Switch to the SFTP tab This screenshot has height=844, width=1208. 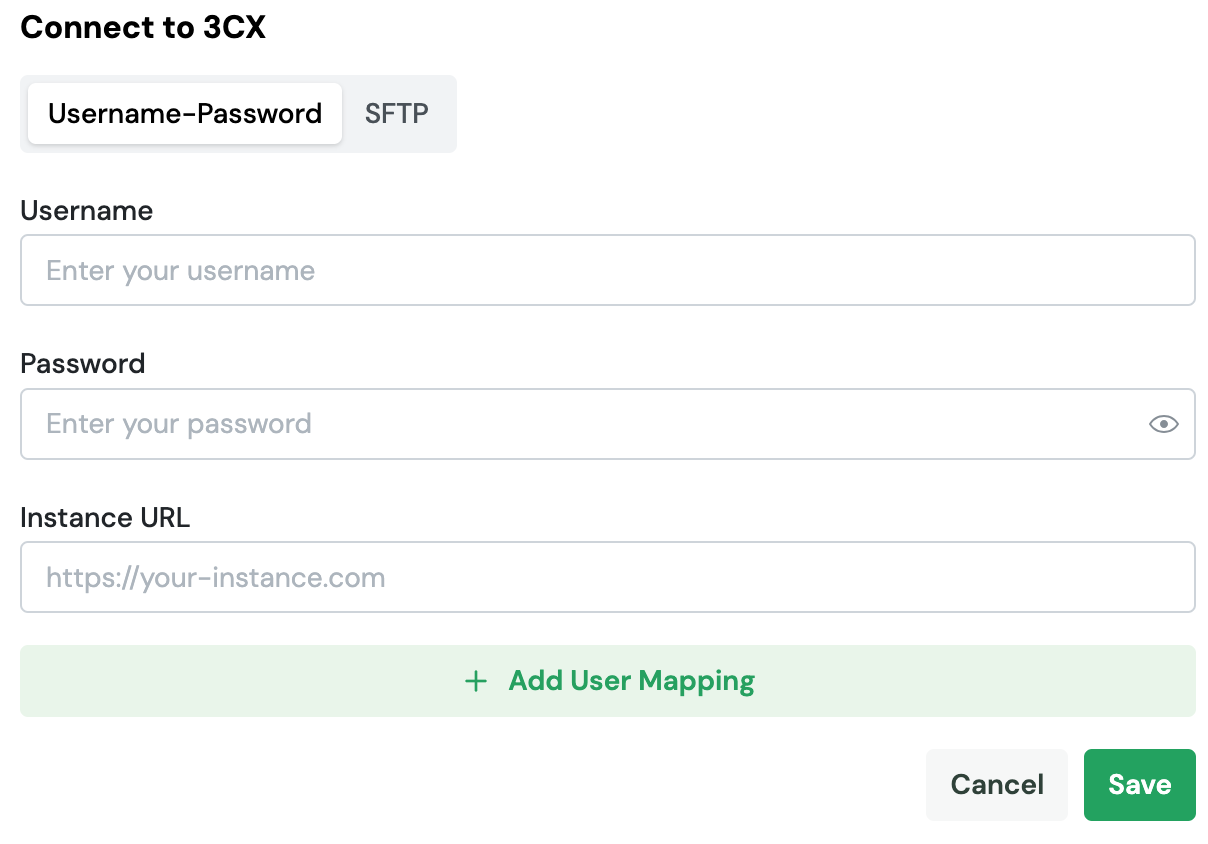coord(396,114)
